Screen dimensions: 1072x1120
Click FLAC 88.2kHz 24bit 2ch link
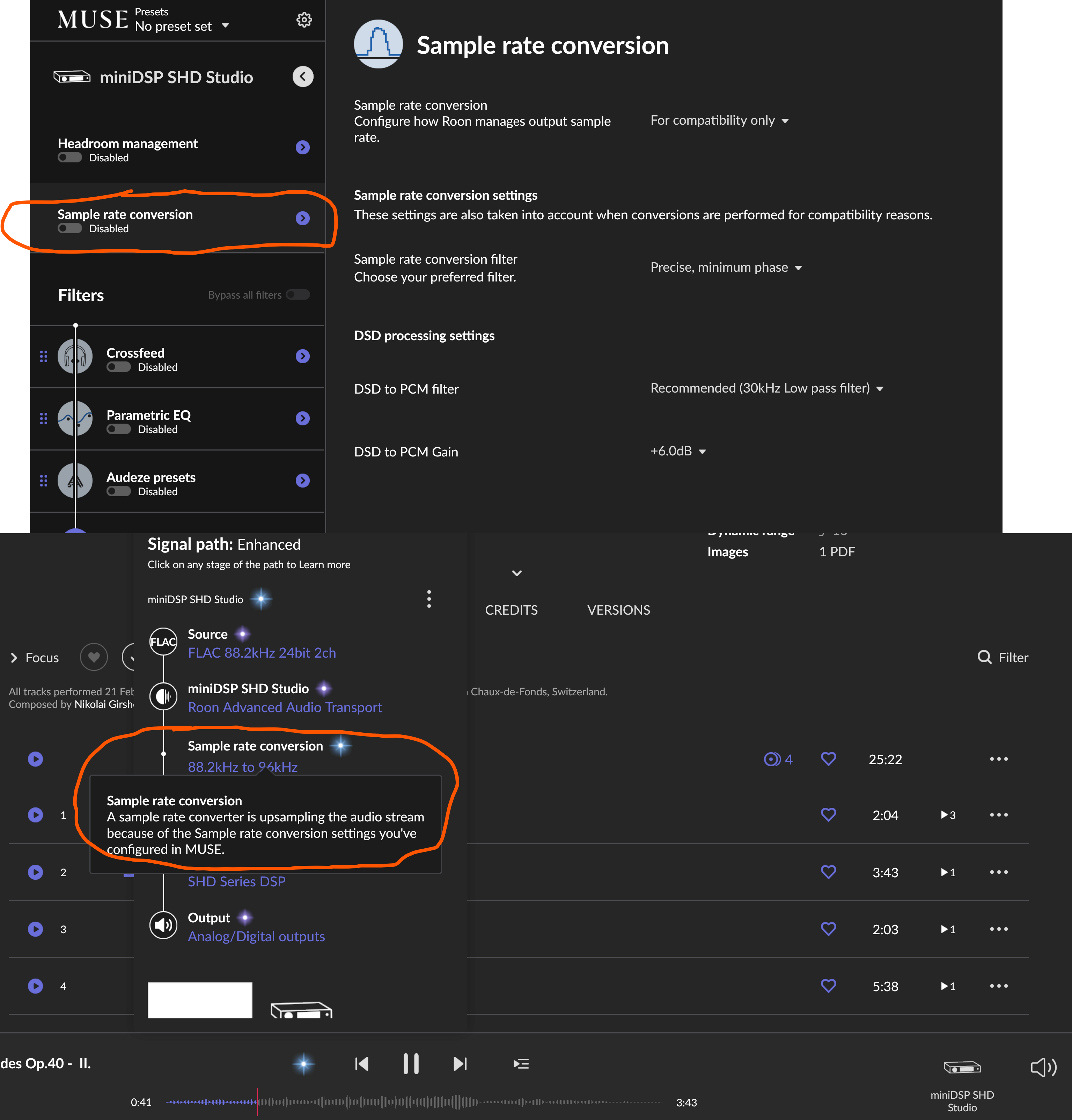coord(262,653)
